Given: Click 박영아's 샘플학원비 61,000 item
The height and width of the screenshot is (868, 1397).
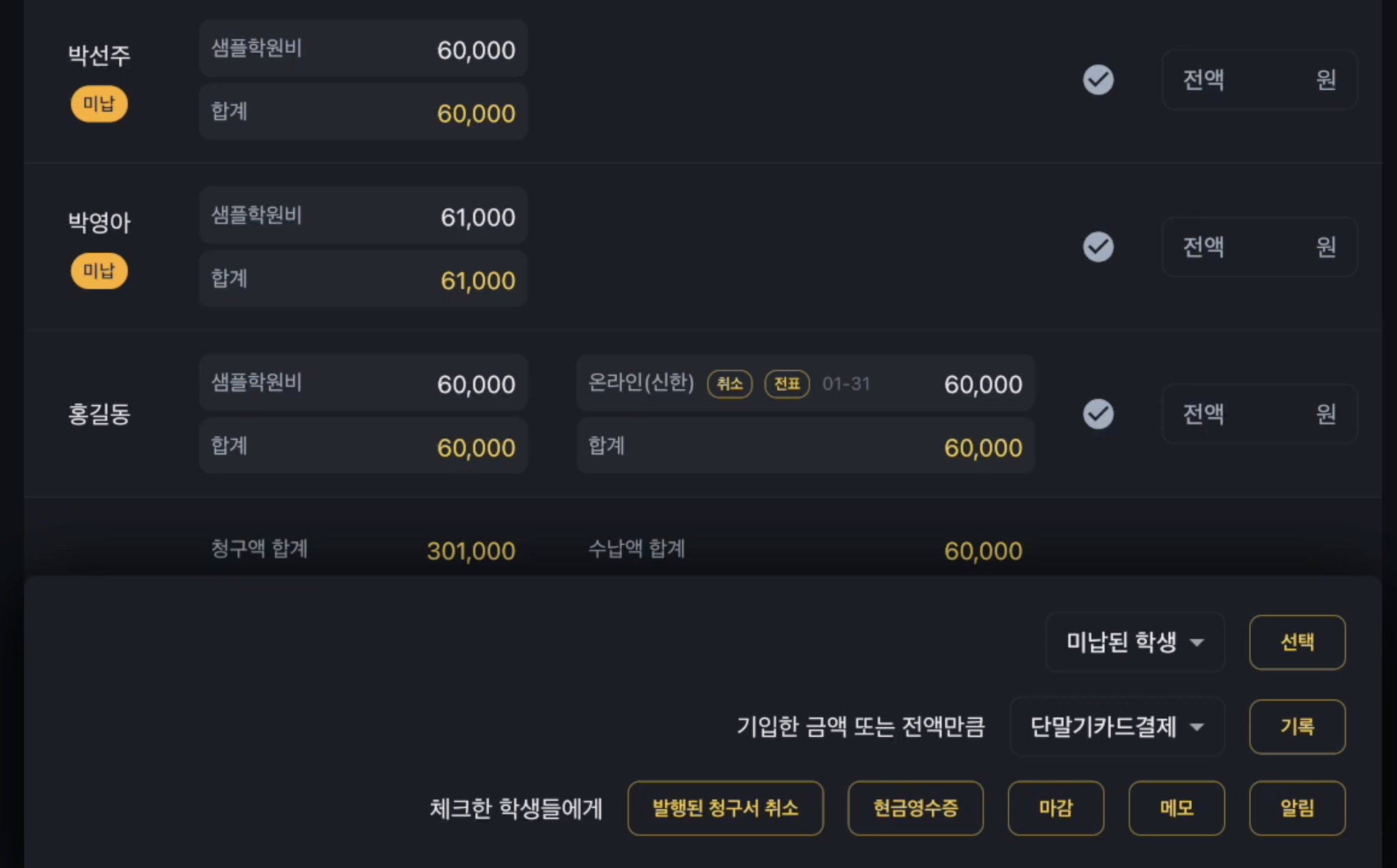Looking at the screenshot, I should tap(363, 216).
